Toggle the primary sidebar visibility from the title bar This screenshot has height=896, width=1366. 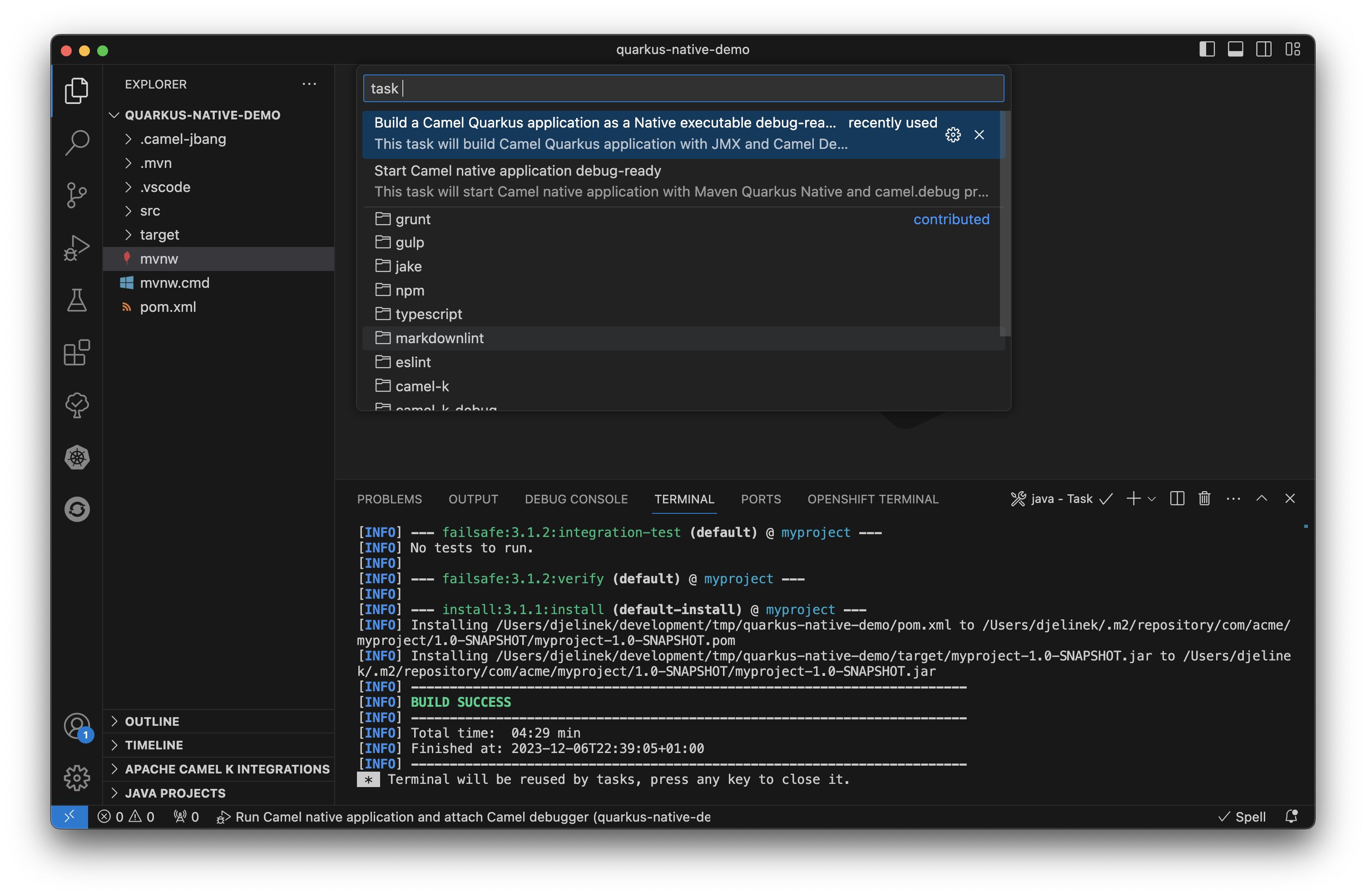click(1207, 49)
